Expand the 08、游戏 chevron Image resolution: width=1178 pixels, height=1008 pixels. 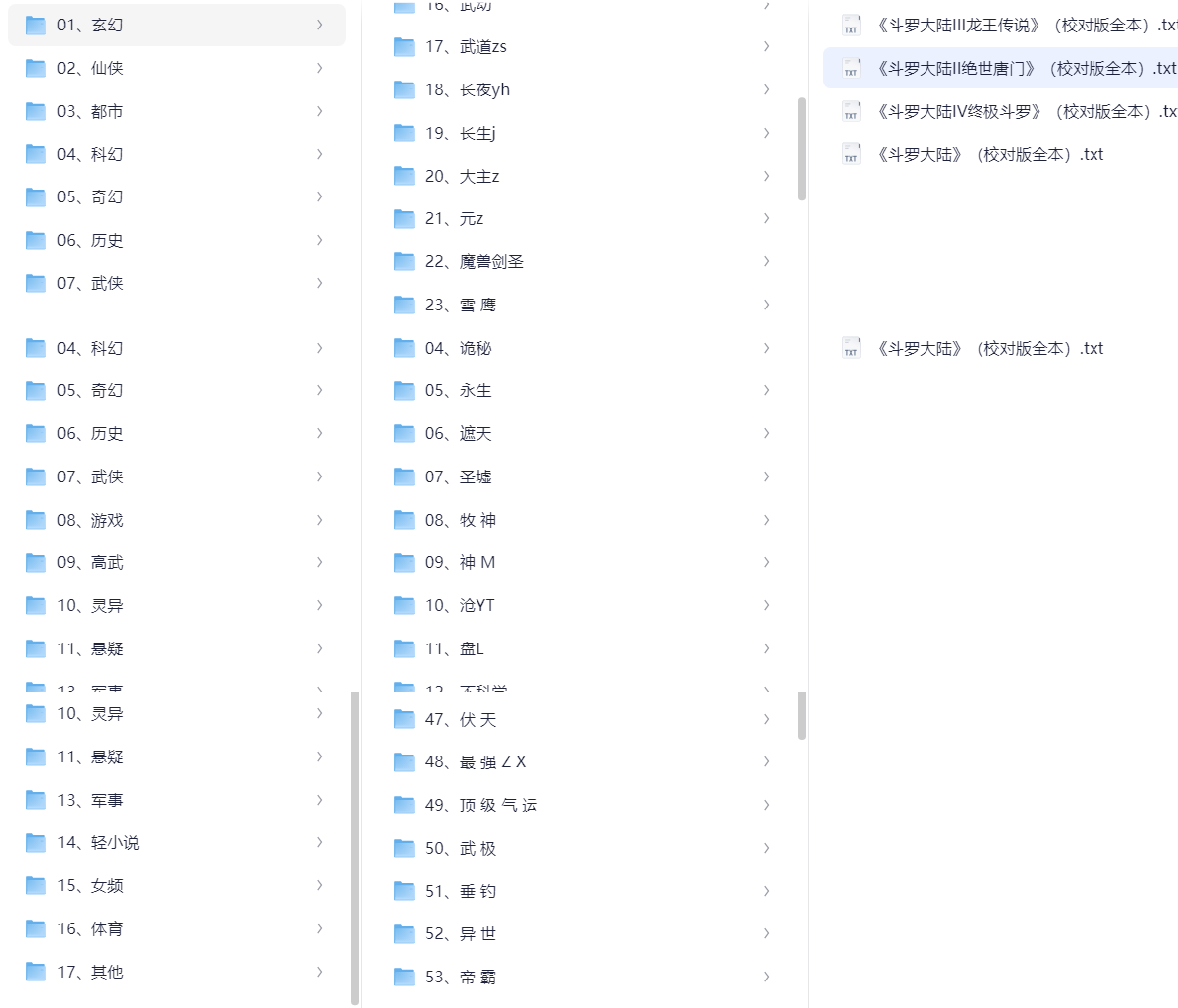coord(320,520)
